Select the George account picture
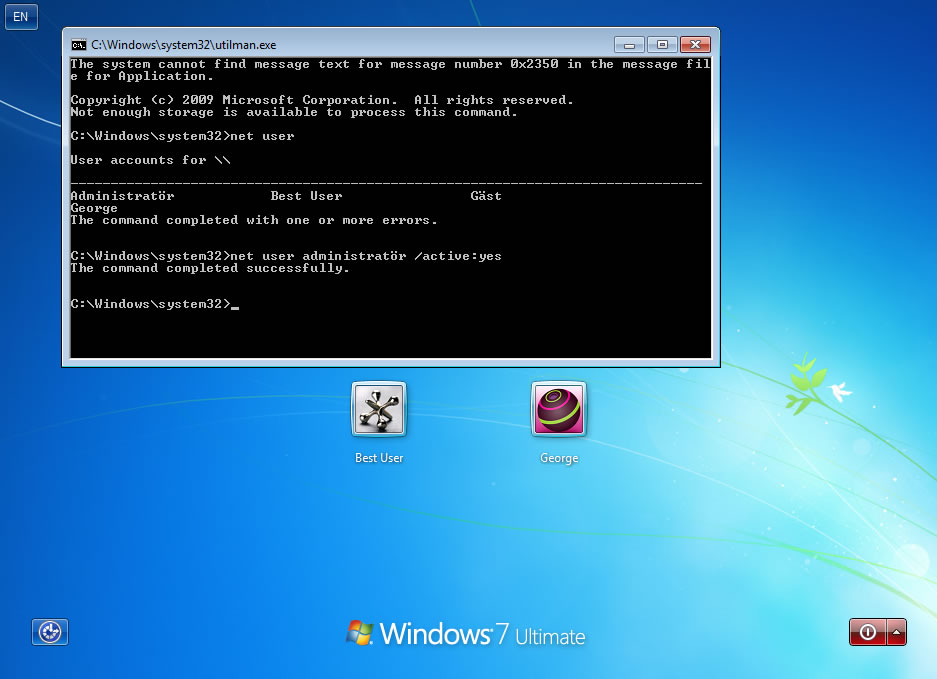 [x=559, y=409]
